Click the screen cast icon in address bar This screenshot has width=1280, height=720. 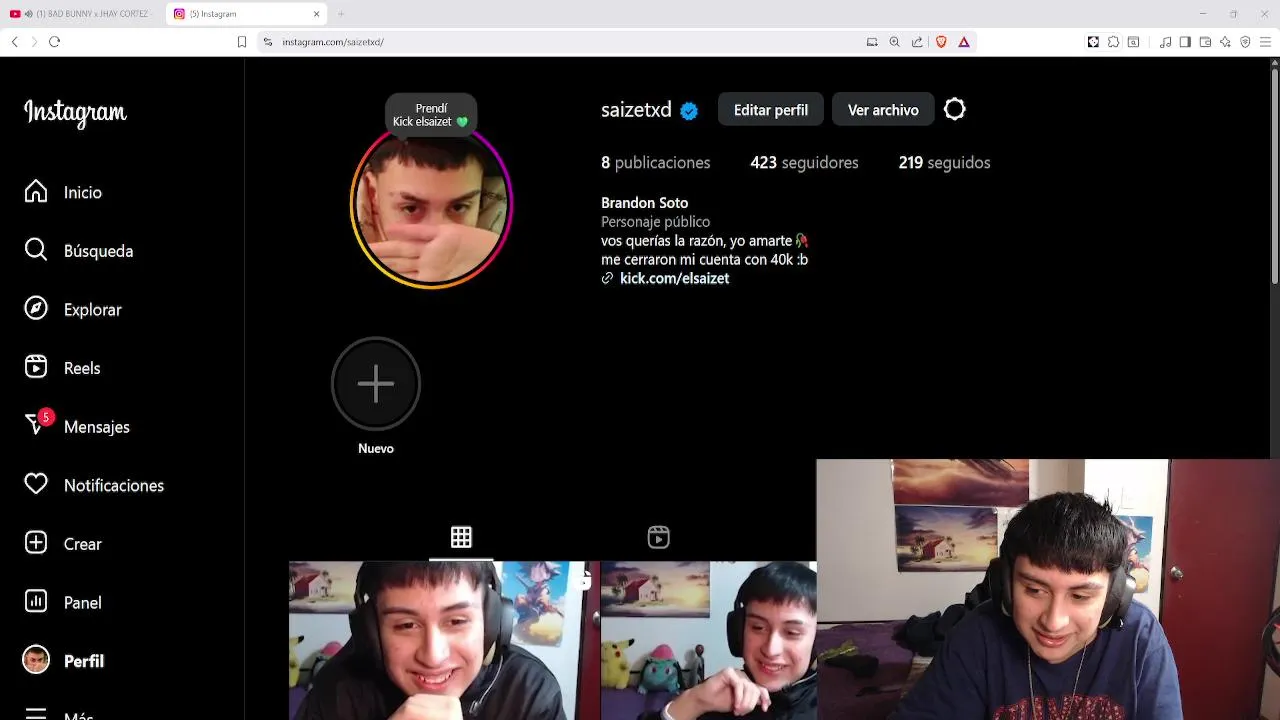[872, 42]
